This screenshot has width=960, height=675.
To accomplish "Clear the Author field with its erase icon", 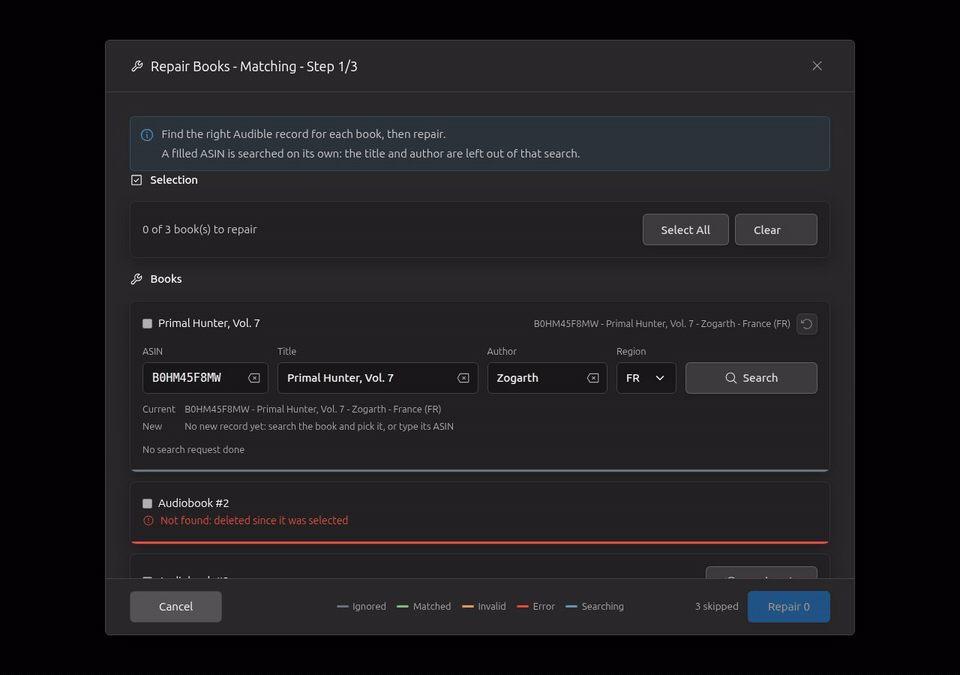I will coord(593,378).
